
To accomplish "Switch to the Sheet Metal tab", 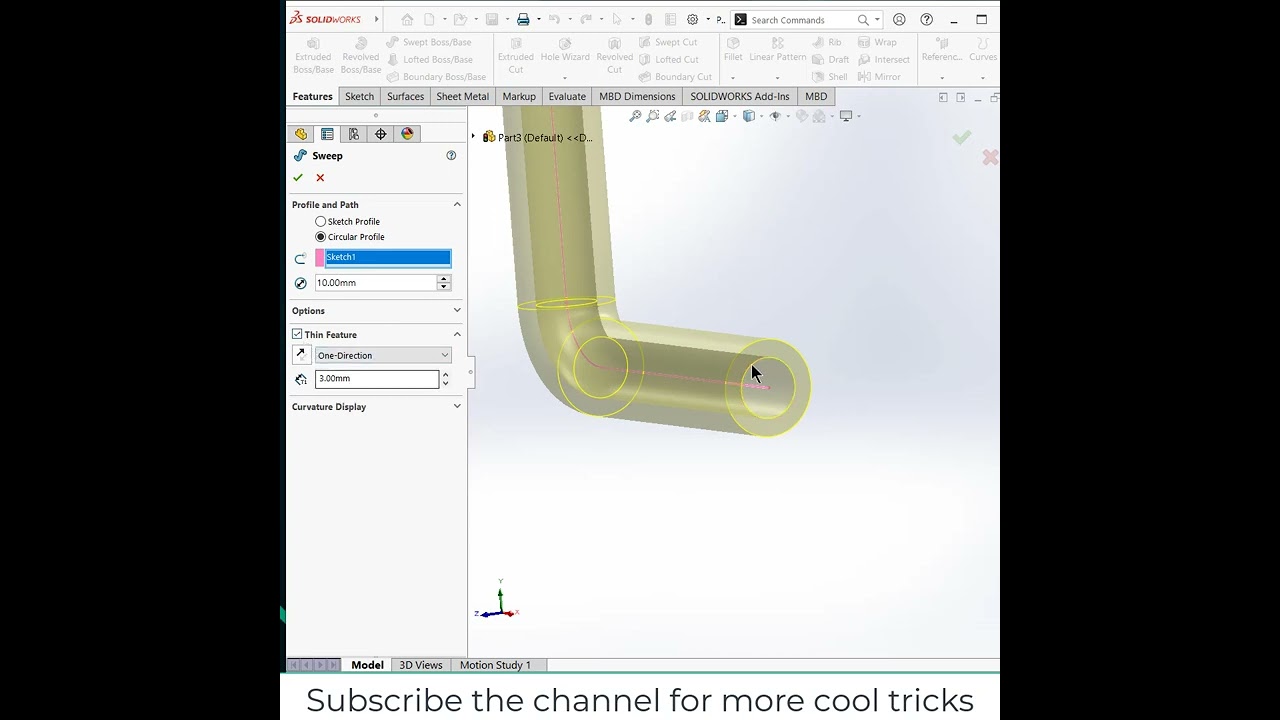I will [462, 97].
